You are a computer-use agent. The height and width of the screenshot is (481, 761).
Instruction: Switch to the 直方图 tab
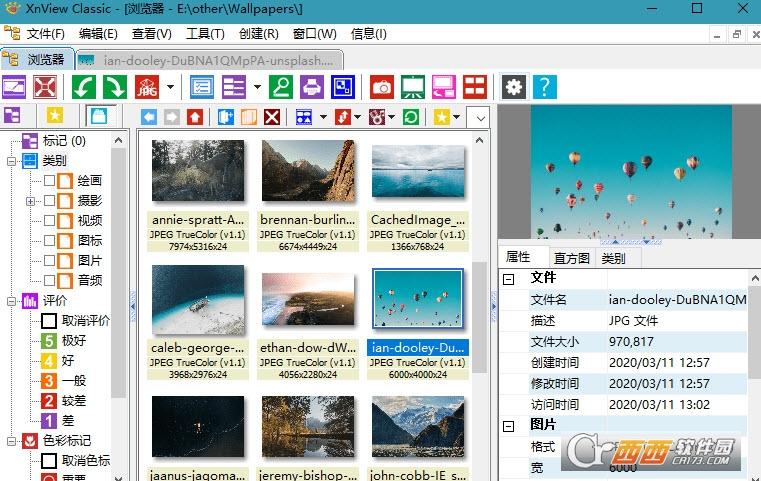pyautogui.click(x=572, y=258)
